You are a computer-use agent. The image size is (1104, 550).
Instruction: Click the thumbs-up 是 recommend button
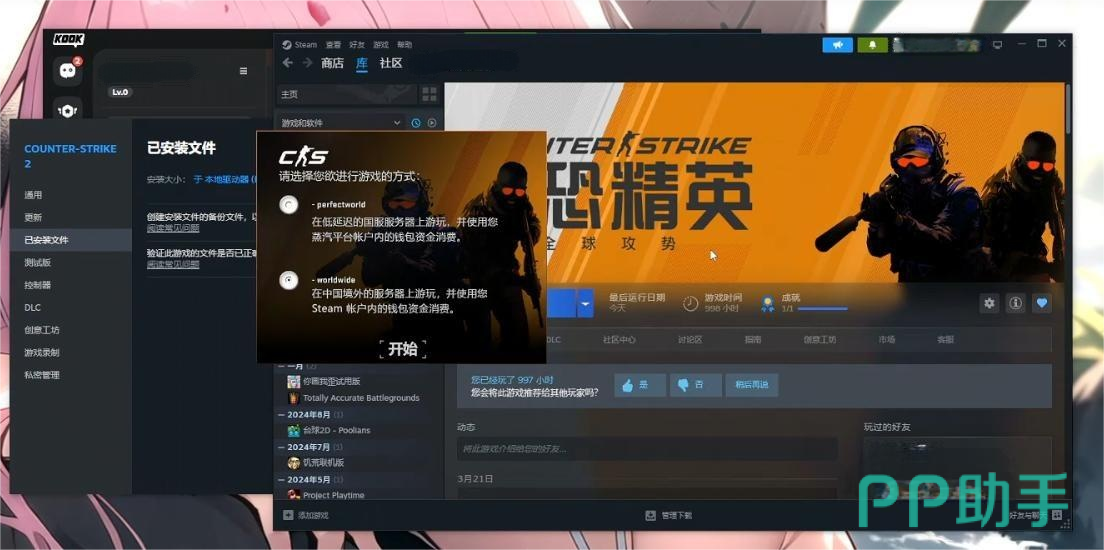coord(640,385)
